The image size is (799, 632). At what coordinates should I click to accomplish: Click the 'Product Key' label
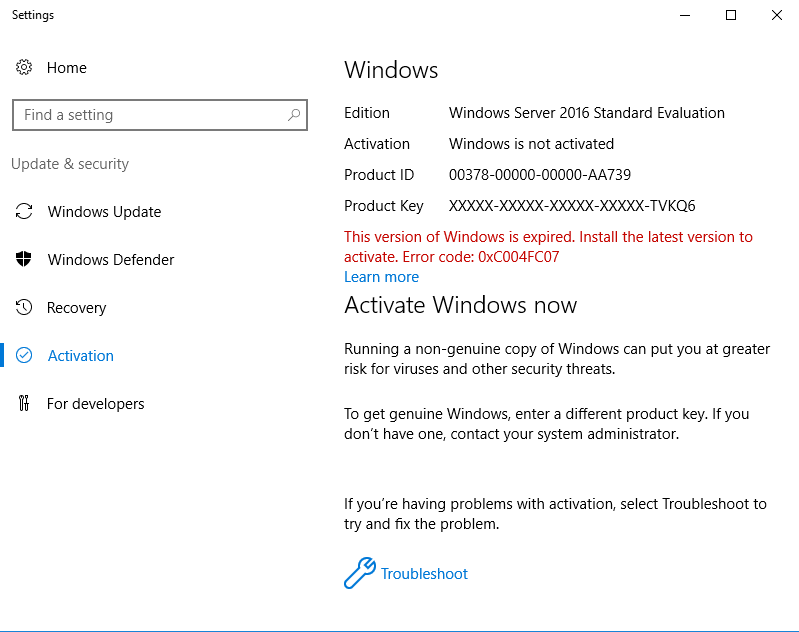coord(383,206)
